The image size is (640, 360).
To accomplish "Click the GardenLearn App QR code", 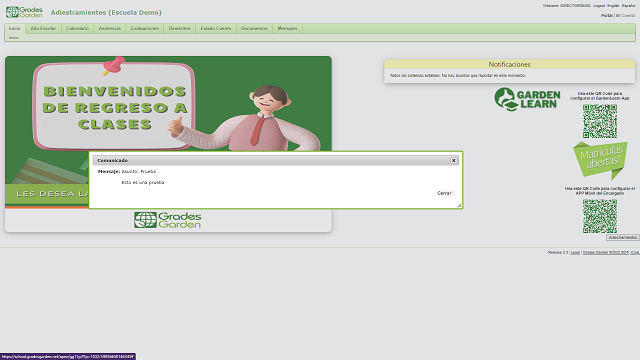I will click(600, 121).
